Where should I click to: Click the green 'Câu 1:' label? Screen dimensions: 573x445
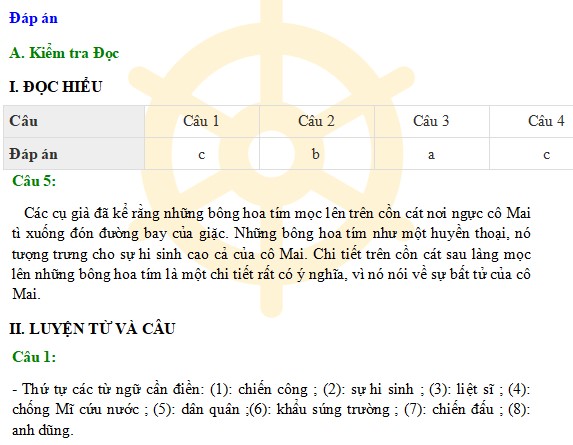click(34, 357)
